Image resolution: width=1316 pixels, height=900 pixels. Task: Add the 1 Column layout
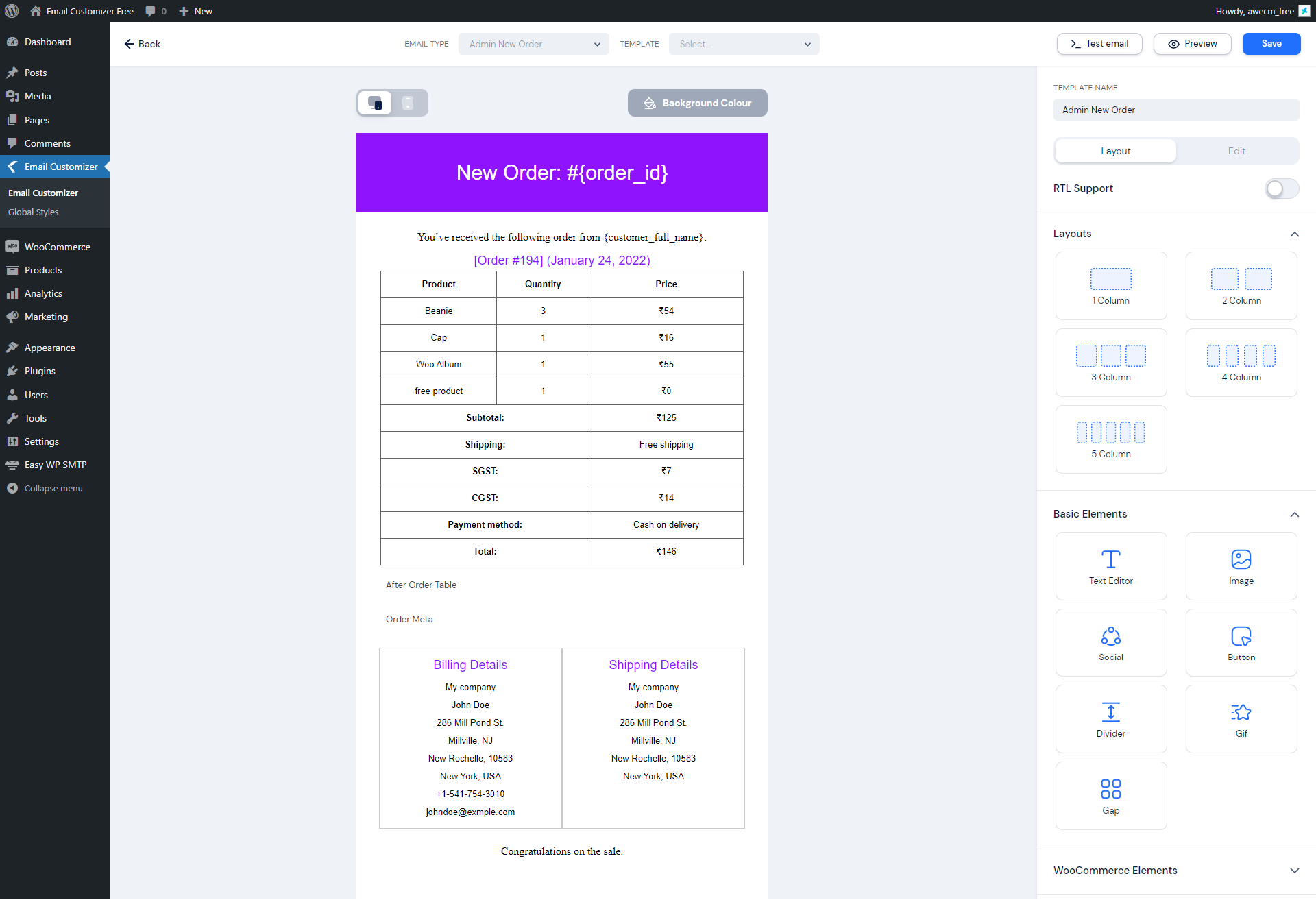[x=1111, y=286]
